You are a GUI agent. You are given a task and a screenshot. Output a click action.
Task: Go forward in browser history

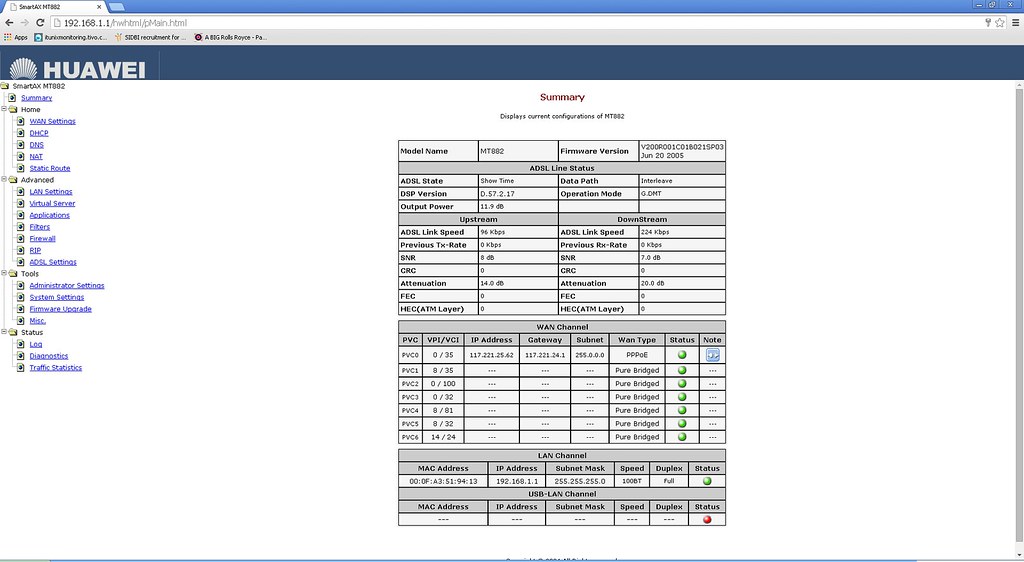[25, 23]
